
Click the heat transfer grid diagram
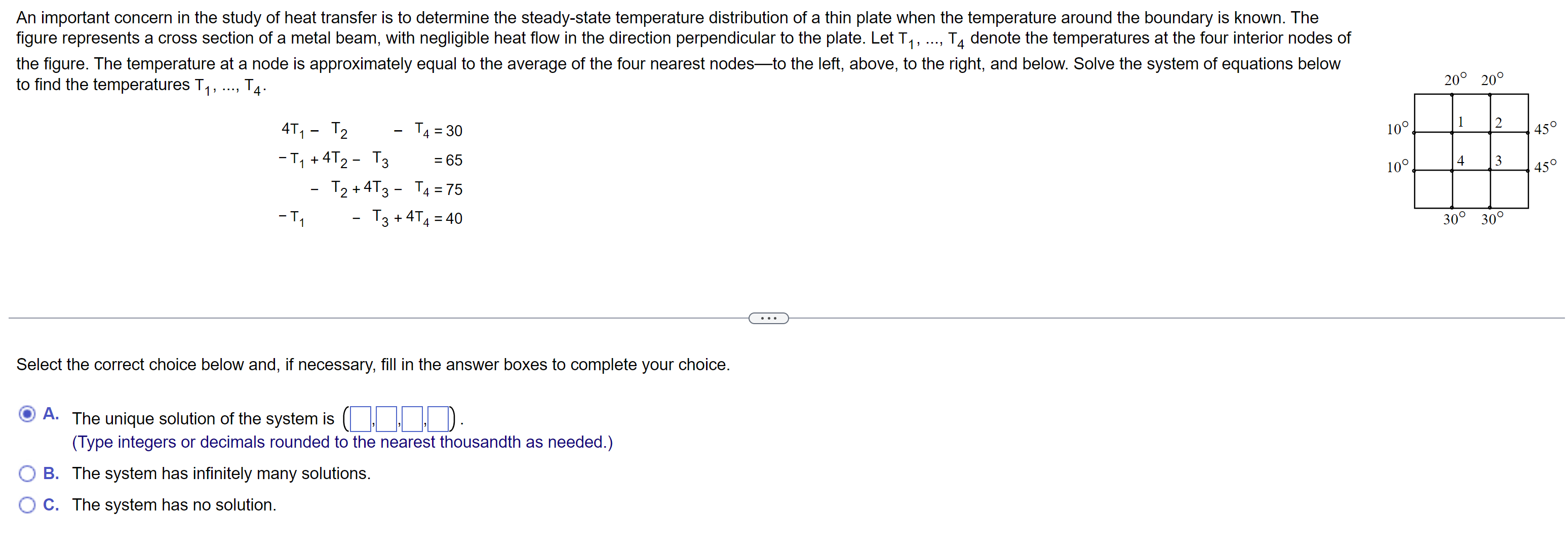(1472, 151)
